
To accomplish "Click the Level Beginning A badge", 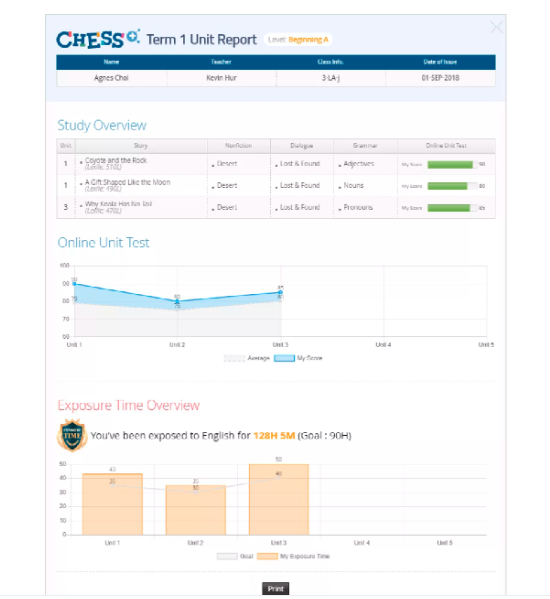I will [x=298, y=40].
